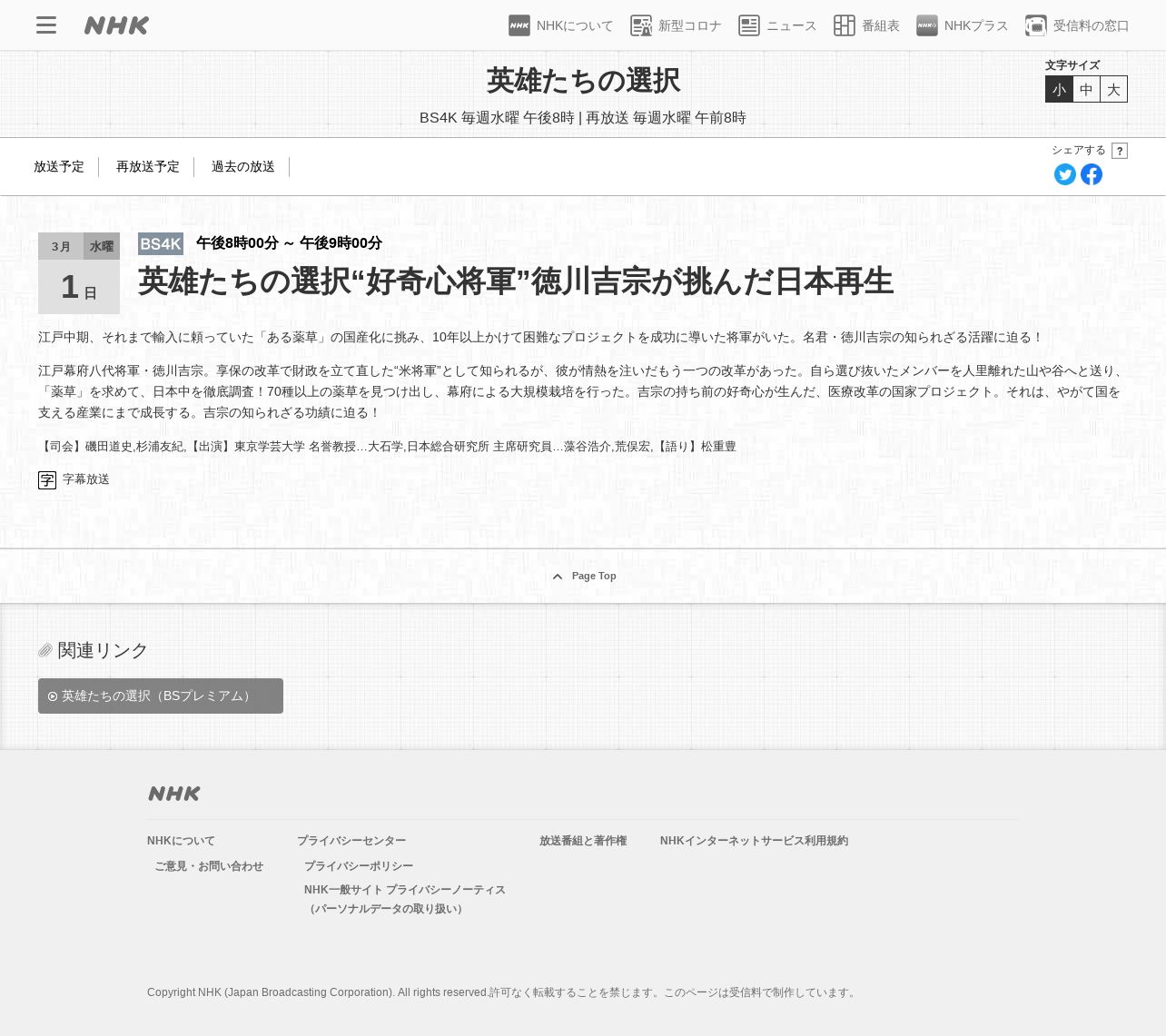Viewport: 1166px width, 1036px height.
Task: Open NHKについて link text in header
Action: 575,25
